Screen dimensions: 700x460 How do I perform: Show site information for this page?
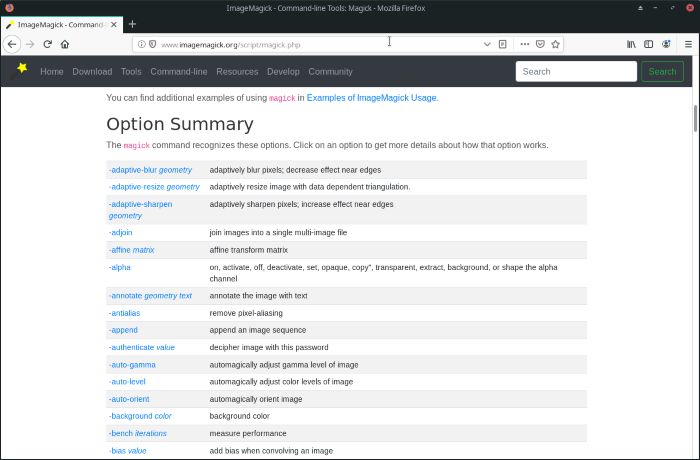point(141,44)
